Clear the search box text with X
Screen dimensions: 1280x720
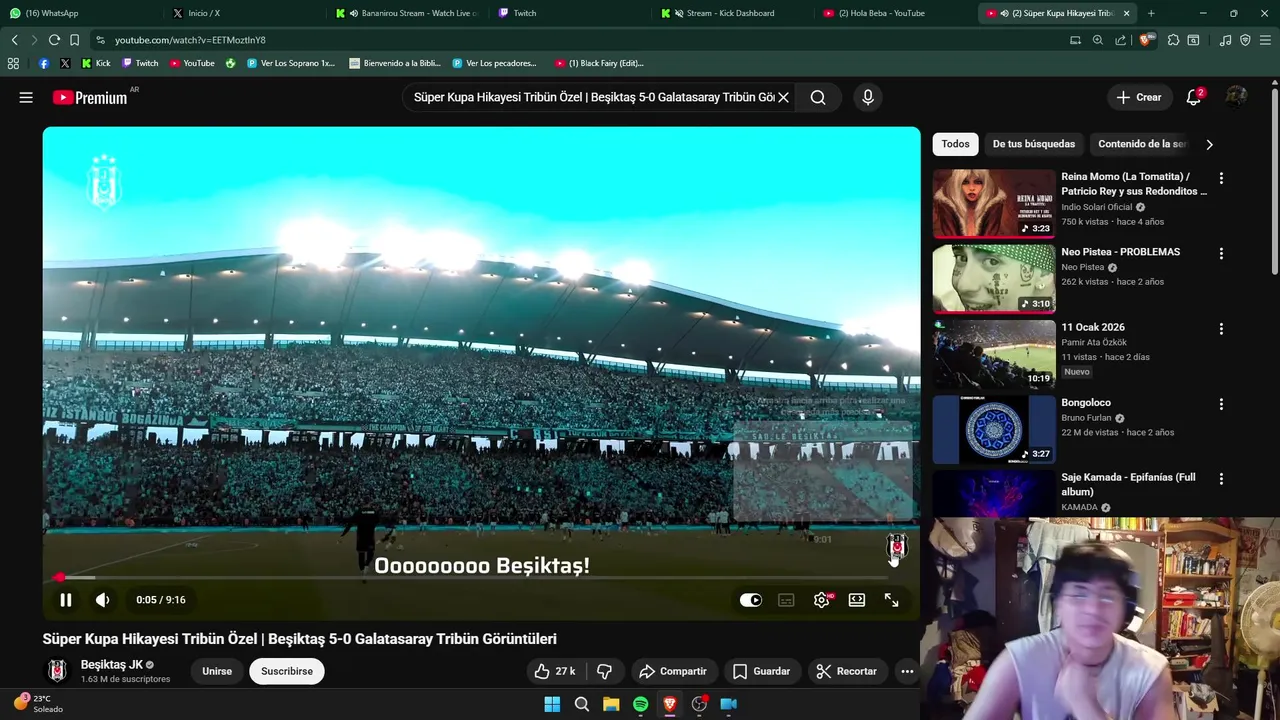point(784,97)
